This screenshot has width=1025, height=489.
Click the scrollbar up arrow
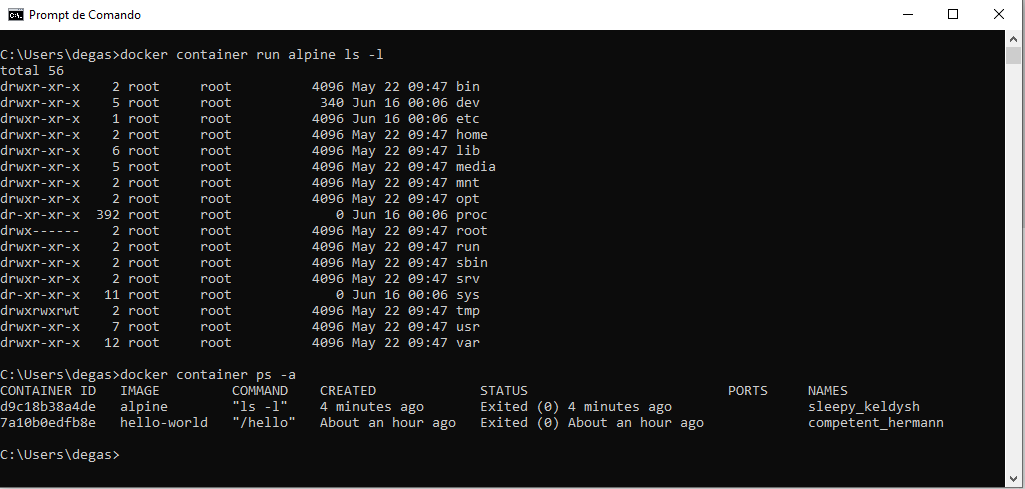[1013, 39]
